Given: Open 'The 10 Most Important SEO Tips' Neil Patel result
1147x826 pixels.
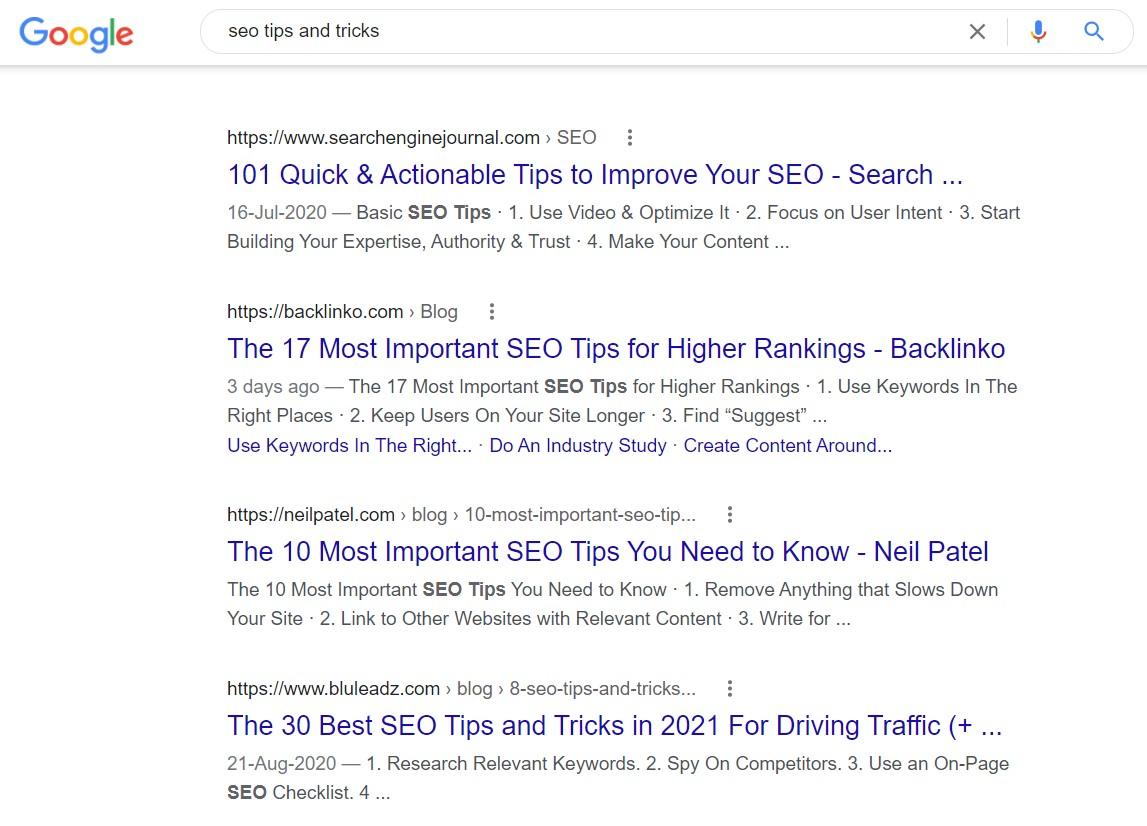Looking at the screenshot, I should [x=608, y=552].
